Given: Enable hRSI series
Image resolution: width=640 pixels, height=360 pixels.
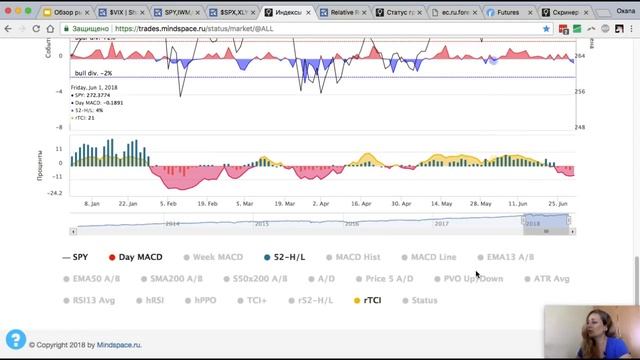Looking at the screenshot, I should 150,300.
